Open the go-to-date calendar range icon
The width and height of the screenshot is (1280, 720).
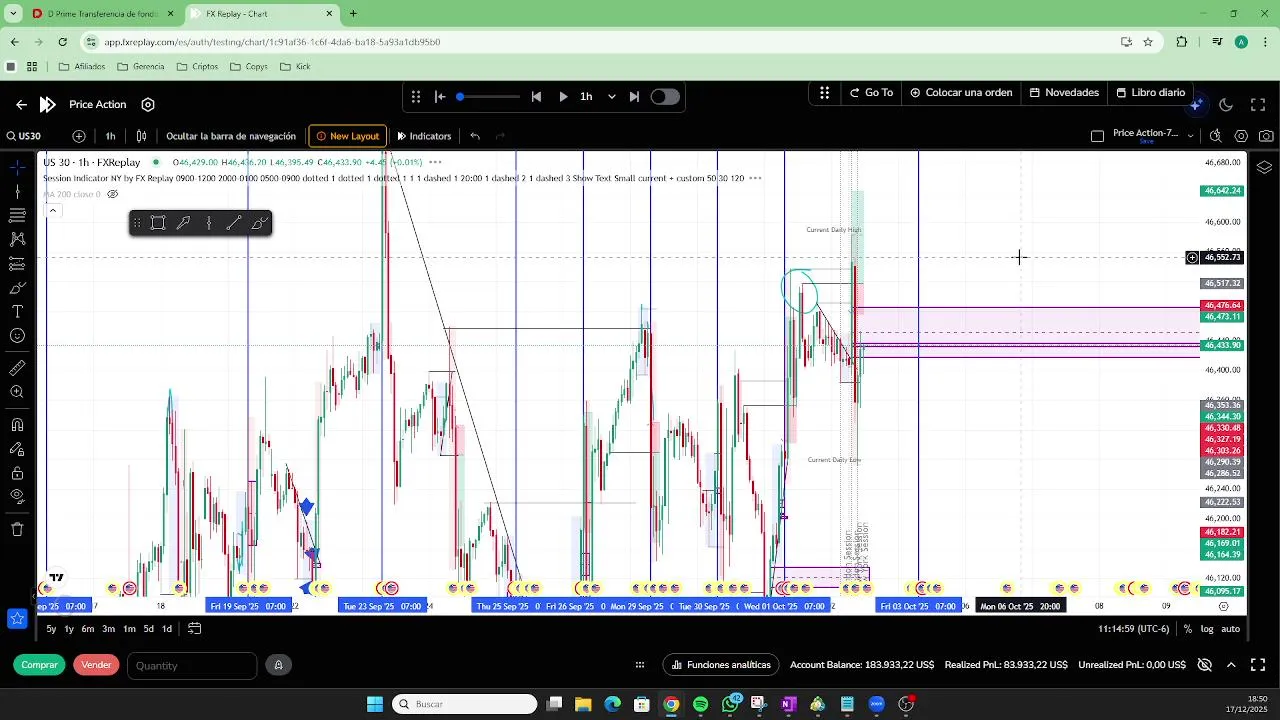coord(195,629)
